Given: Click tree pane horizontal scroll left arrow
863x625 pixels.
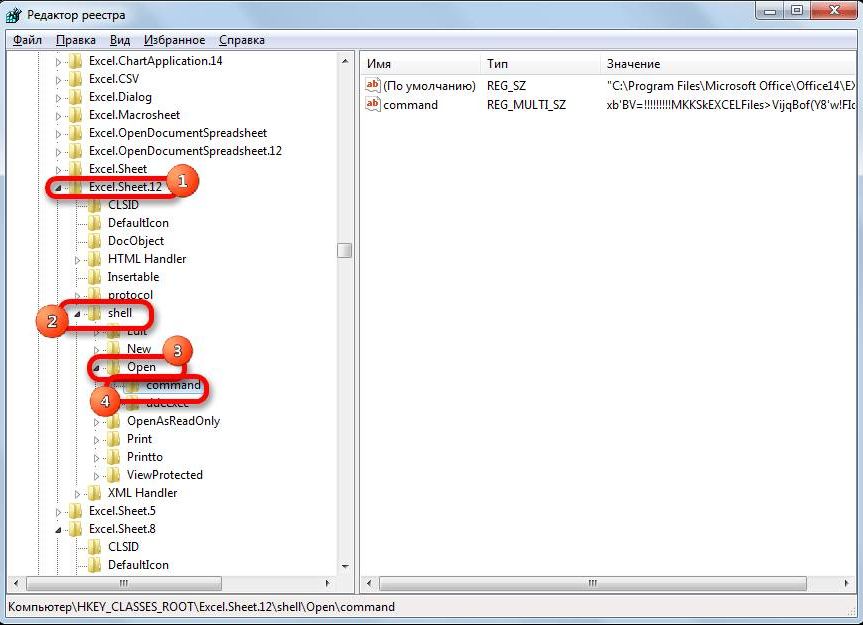Looking at the screenshot, I should [15, 583].
